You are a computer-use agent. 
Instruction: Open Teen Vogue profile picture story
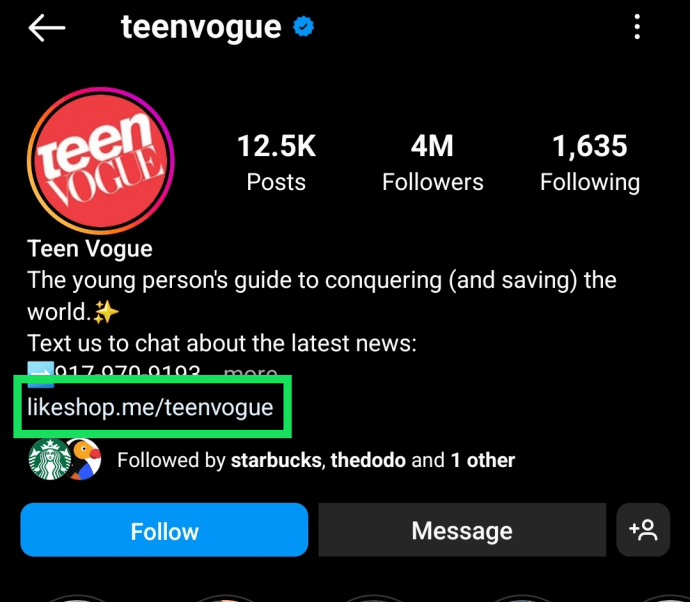(x=101, y=161)
